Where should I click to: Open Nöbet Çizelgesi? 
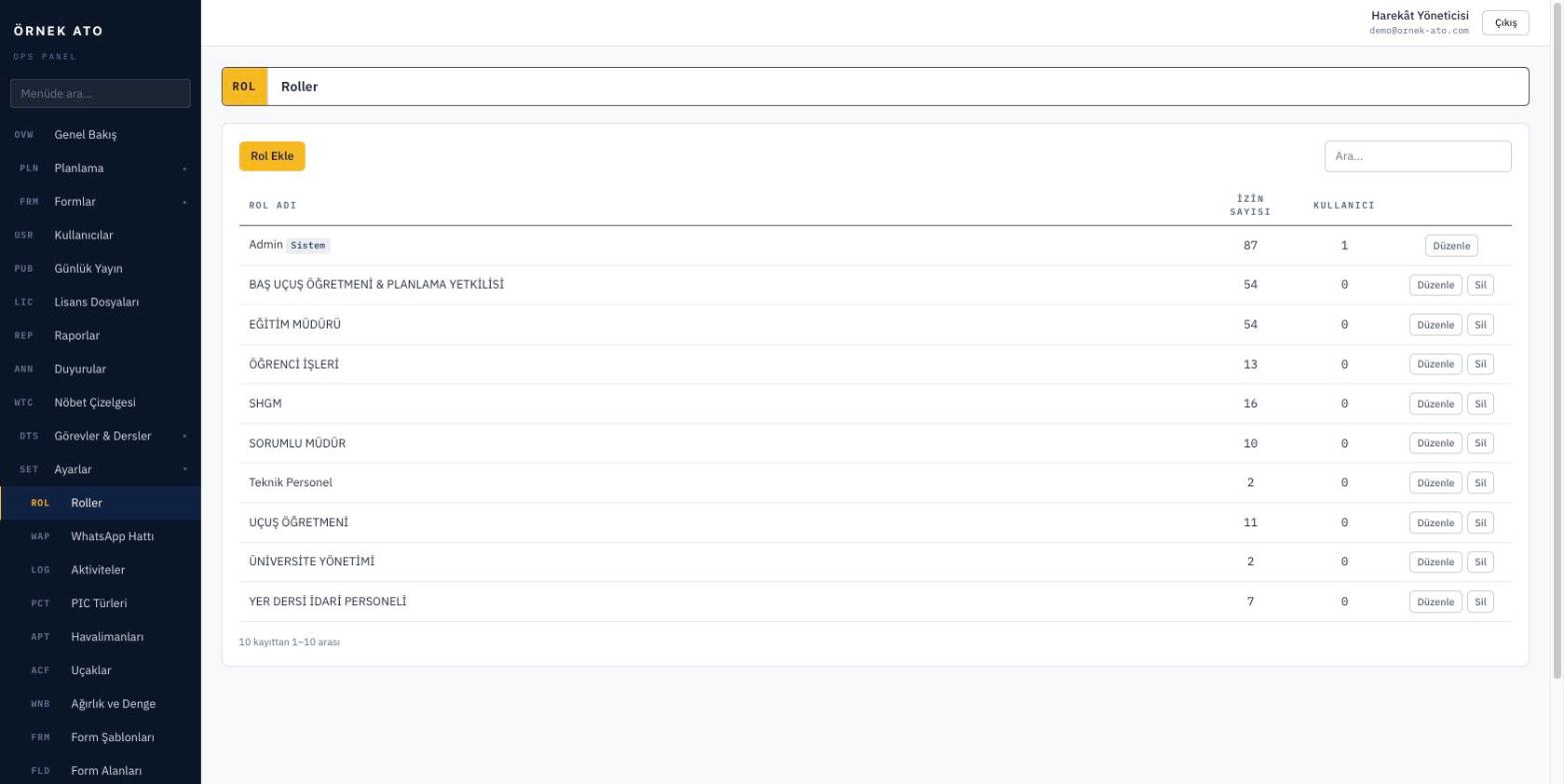[100, 402]
